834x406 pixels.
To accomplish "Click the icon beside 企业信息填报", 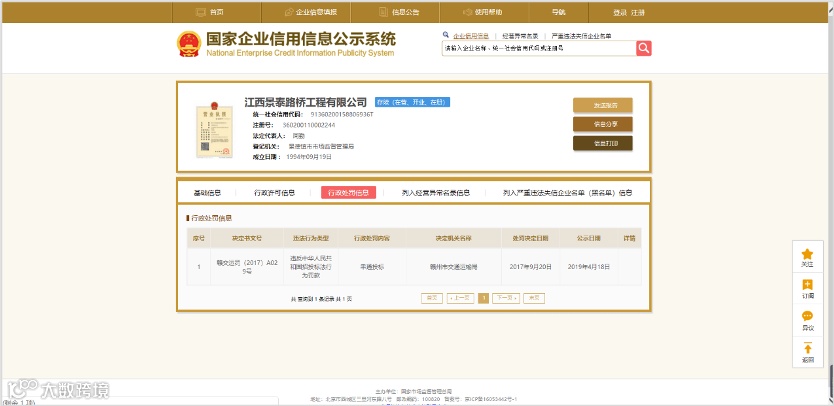I will [x=289, y=12].
